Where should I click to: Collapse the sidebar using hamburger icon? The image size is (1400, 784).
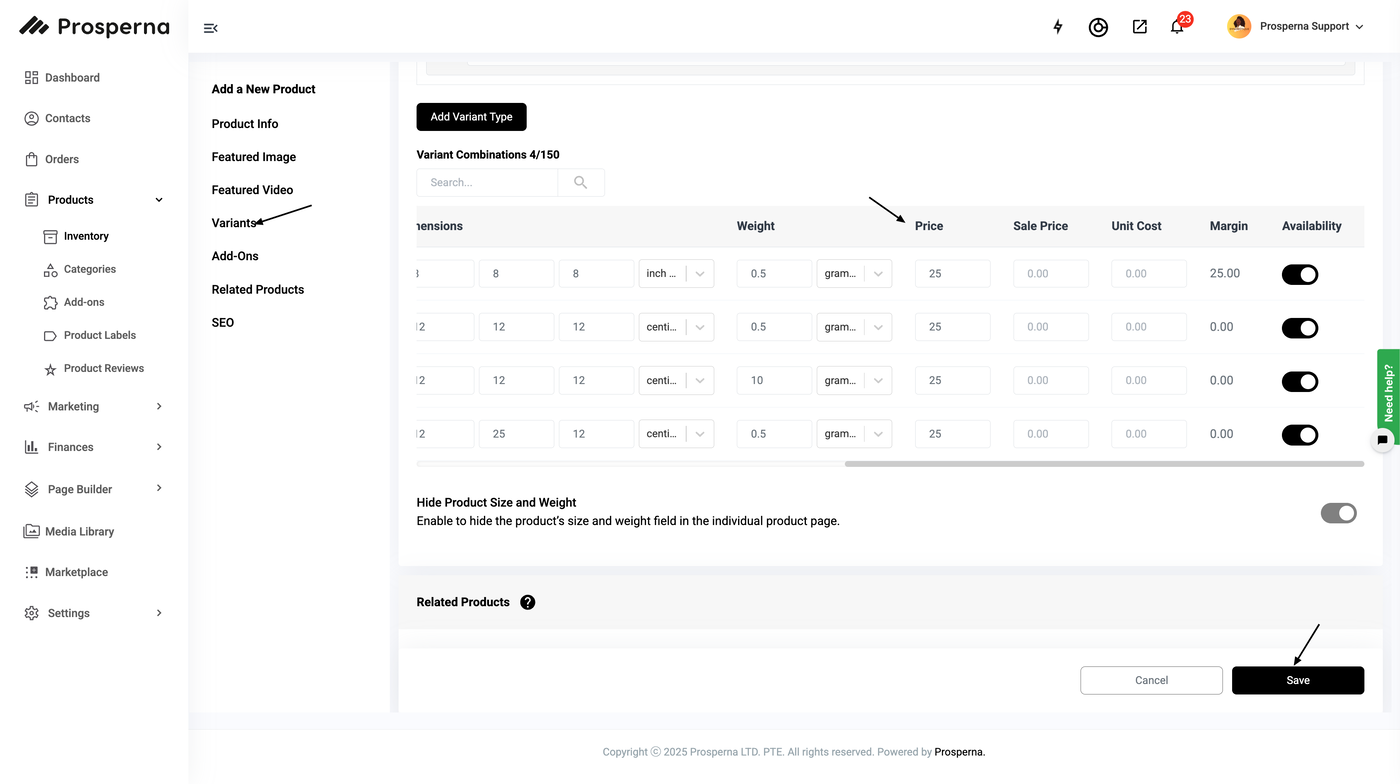(210, 28)
